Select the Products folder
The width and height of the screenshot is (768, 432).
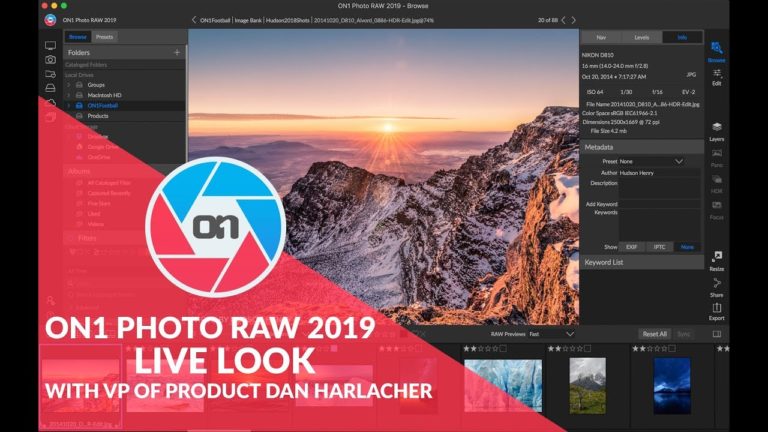point(124,116)
